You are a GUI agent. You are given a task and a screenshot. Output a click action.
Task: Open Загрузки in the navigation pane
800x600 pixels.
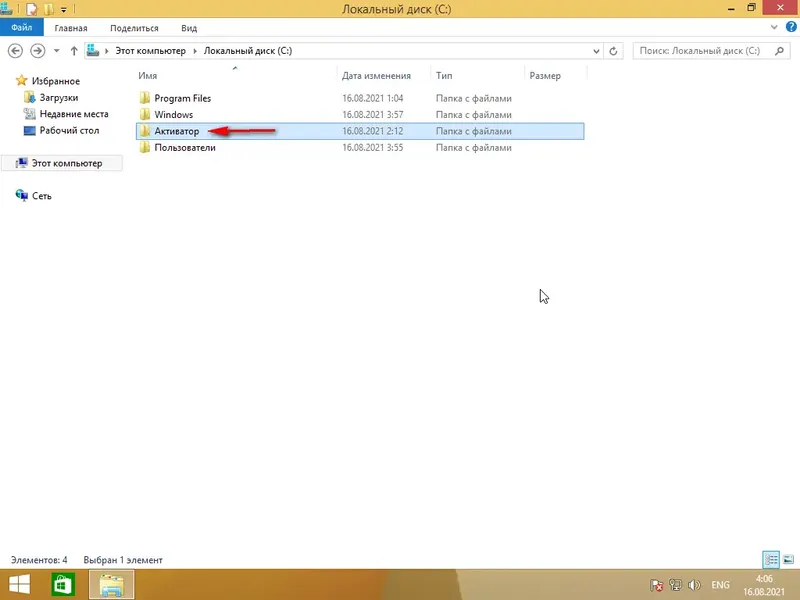point(59,97)
